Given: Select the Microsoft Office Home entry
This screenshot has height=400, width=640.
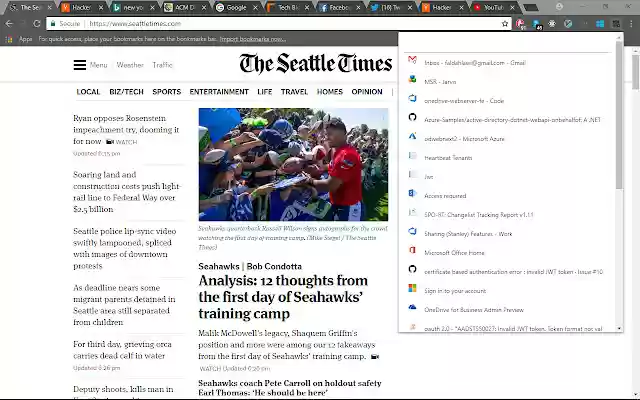Looking at the screenshot, I should coord(507,252).
